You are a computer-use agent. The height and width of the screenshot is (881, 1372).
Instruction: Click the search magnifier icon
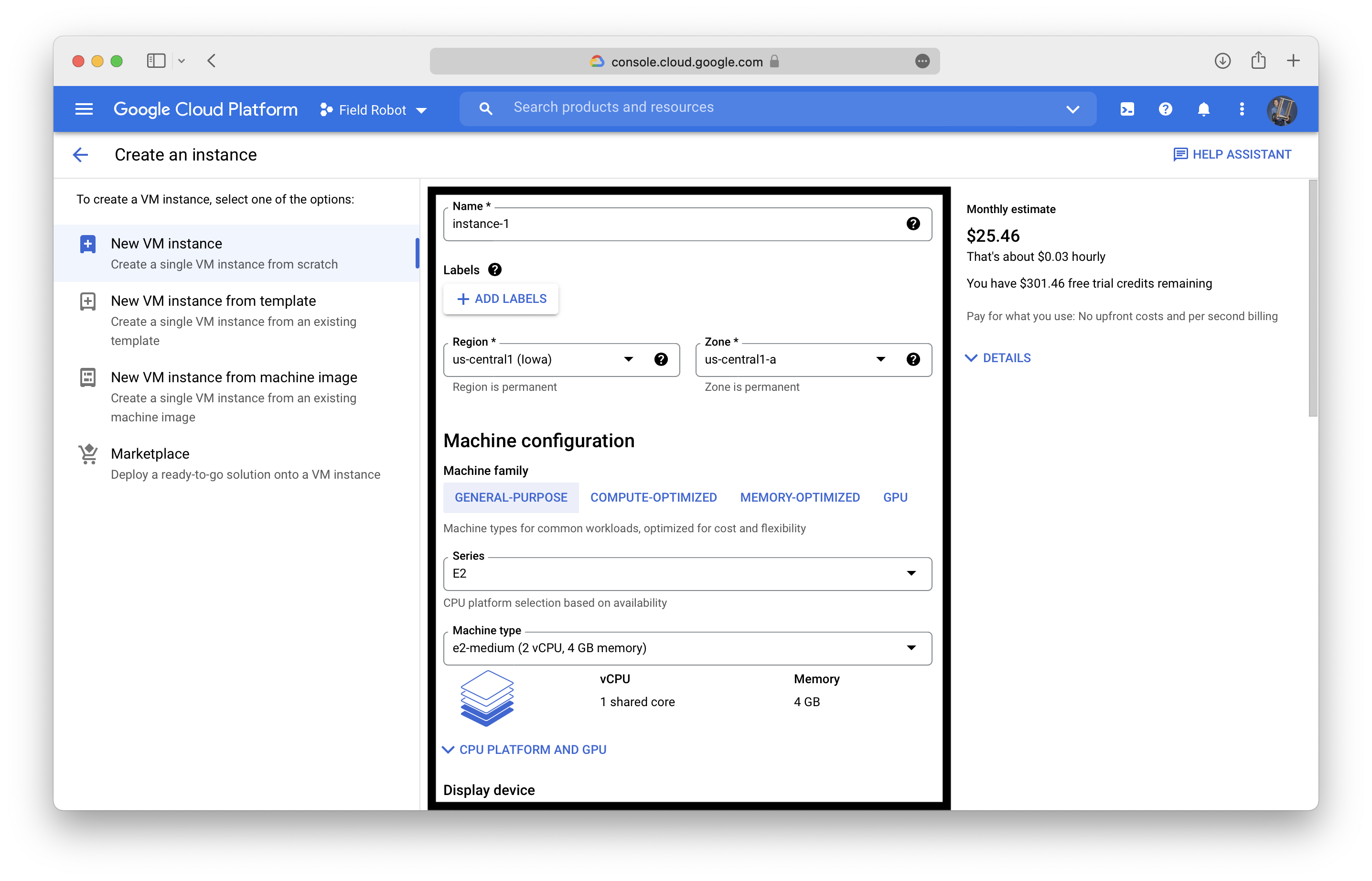485,108
